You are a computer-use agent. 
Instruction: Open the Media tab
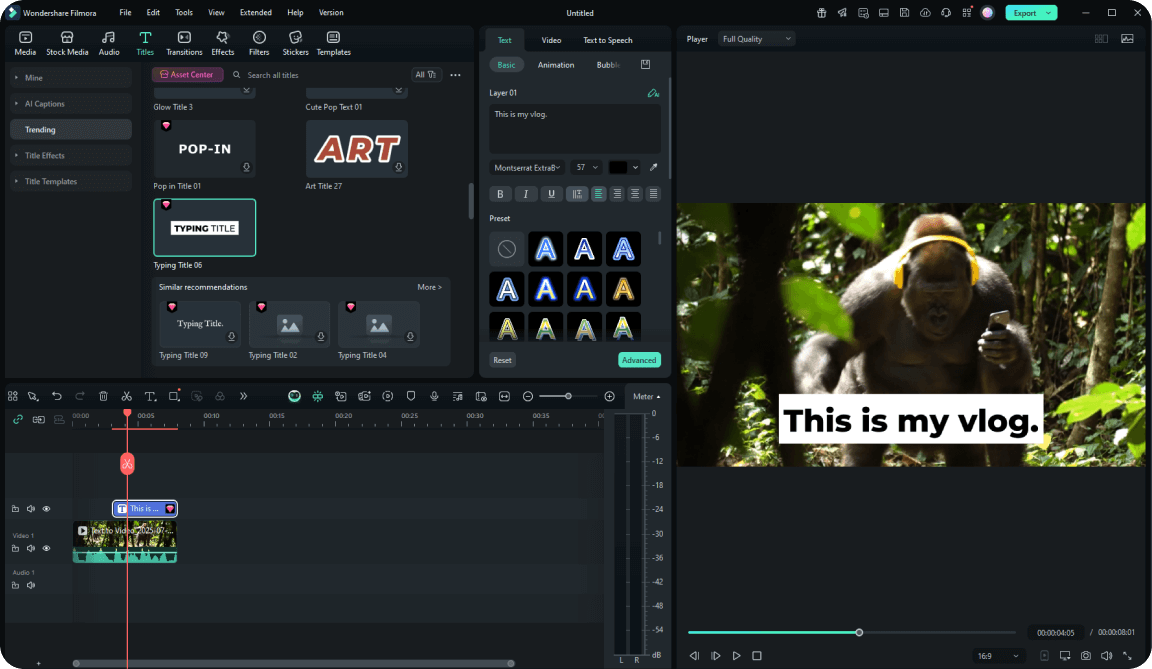coord(25,43)
